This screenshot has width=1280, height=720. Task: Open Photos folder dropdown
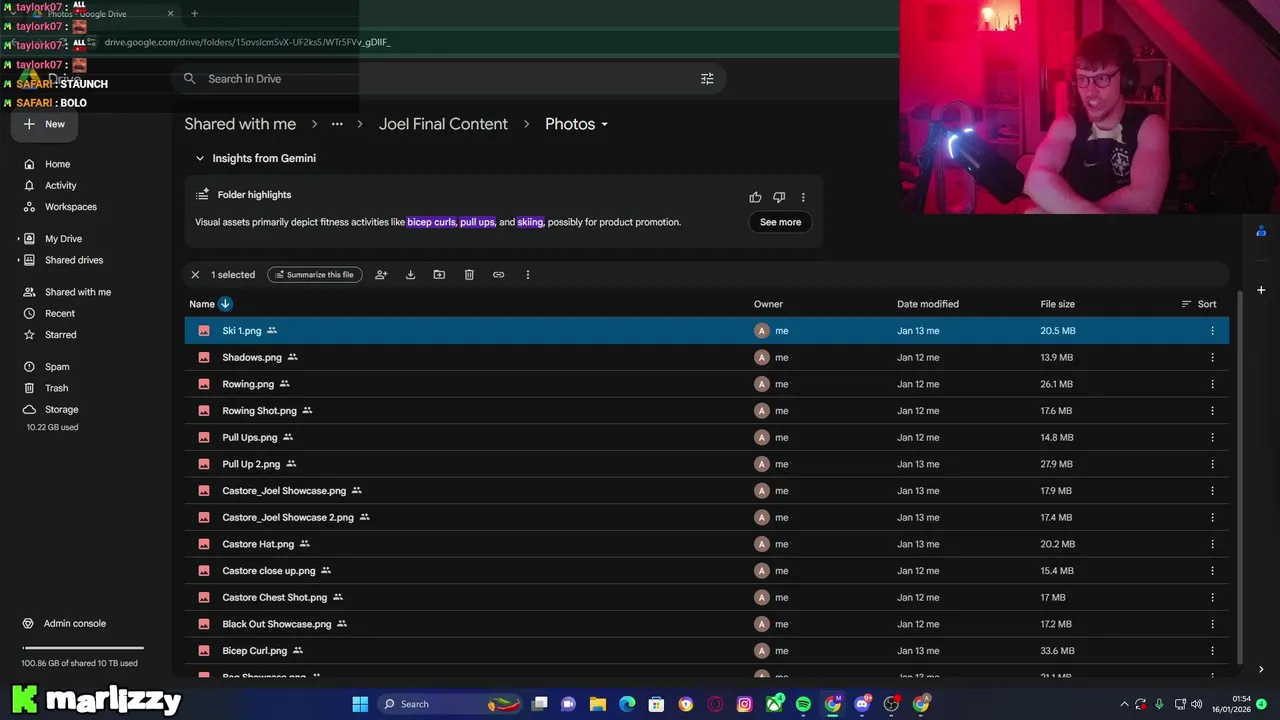click(x=576, y=124)
